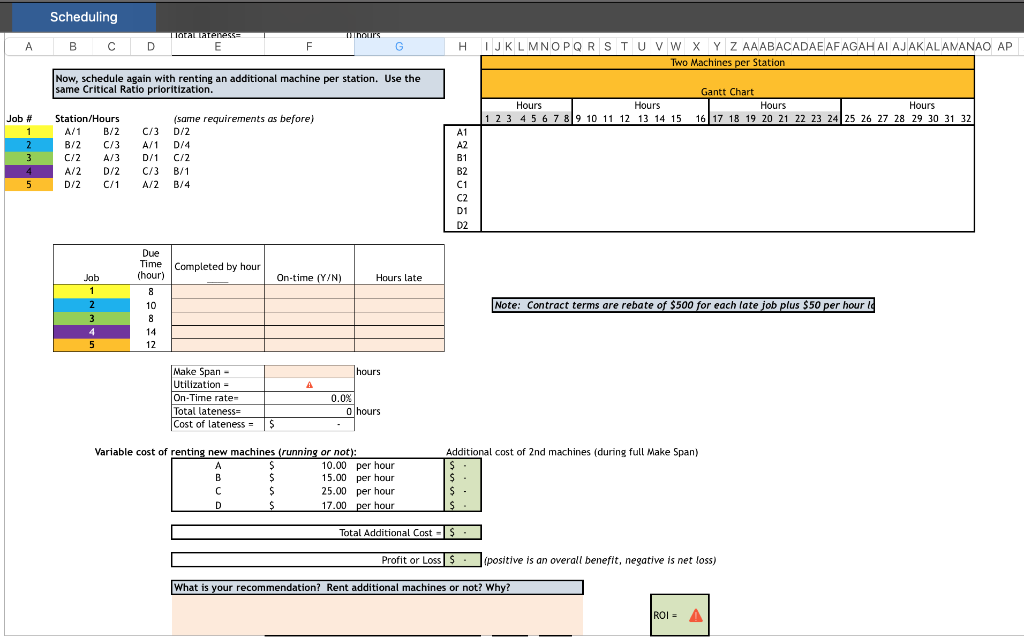Image resolution: width=1024 pixels, height=637 pixels.
Task: Click the Make Span value cell
Action: (309, 371)
